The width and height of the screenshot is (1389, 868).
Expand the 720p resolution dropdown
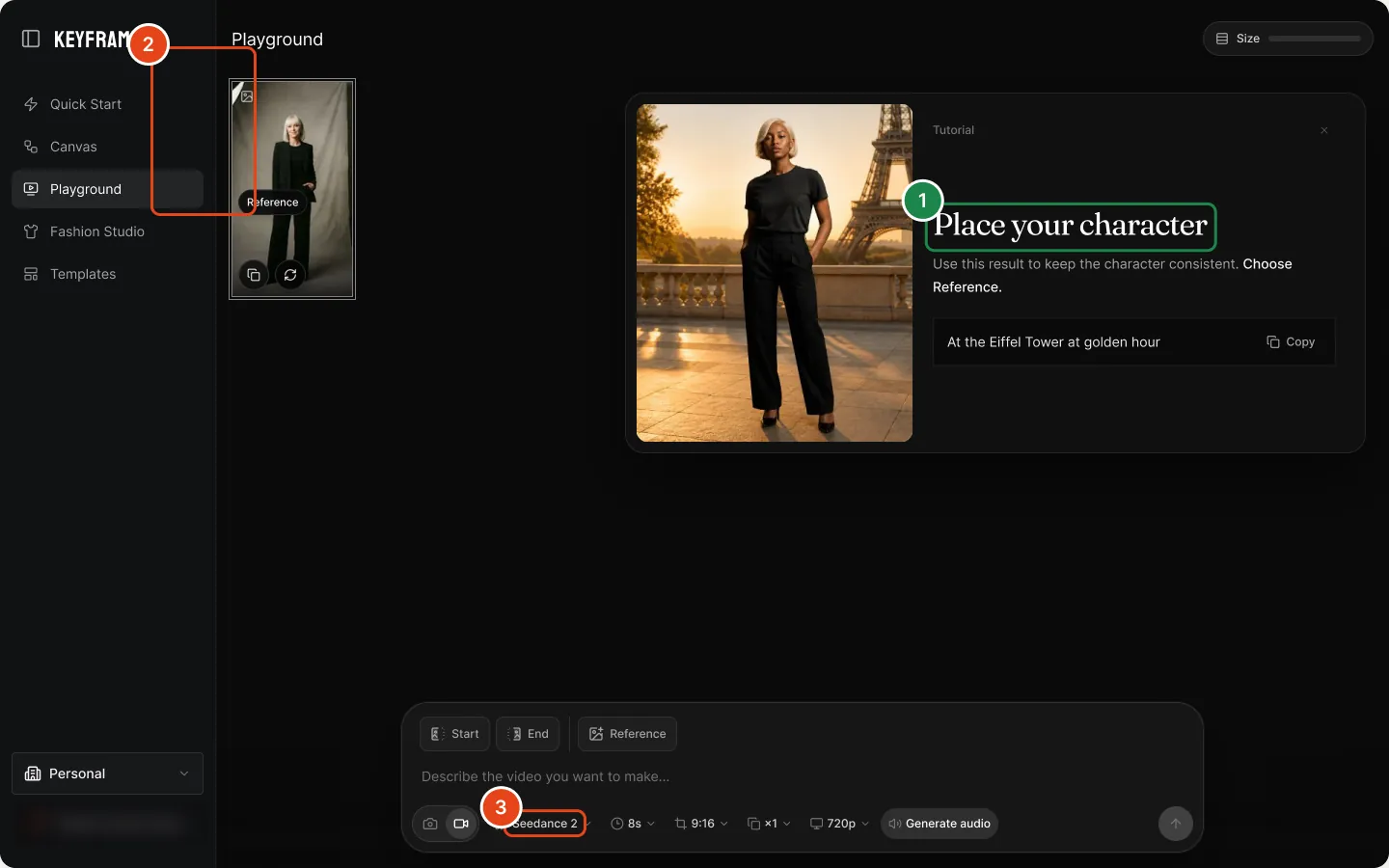click(839, 824)
